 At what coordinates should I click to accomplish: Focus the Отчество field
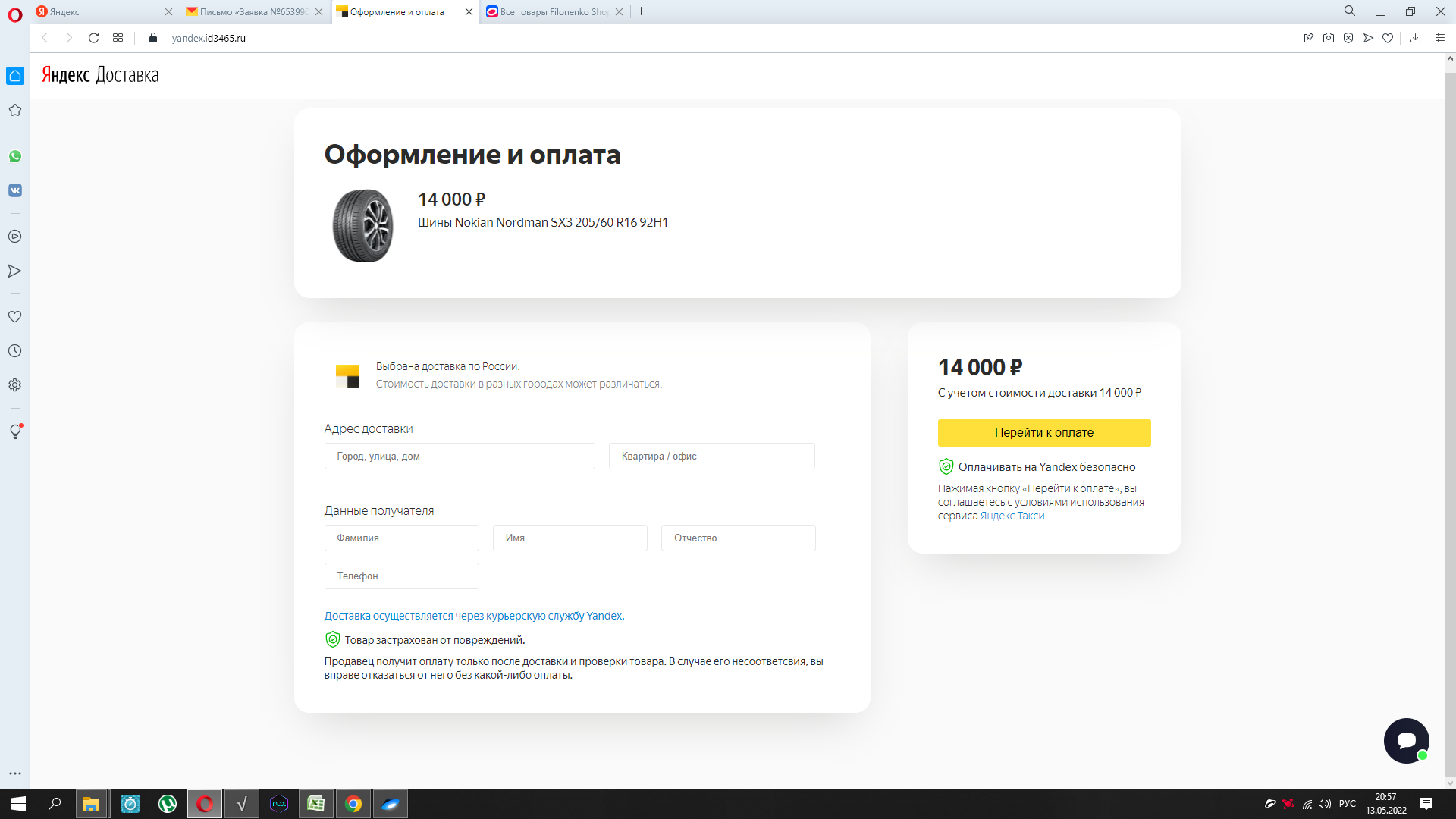click(739, 538)
